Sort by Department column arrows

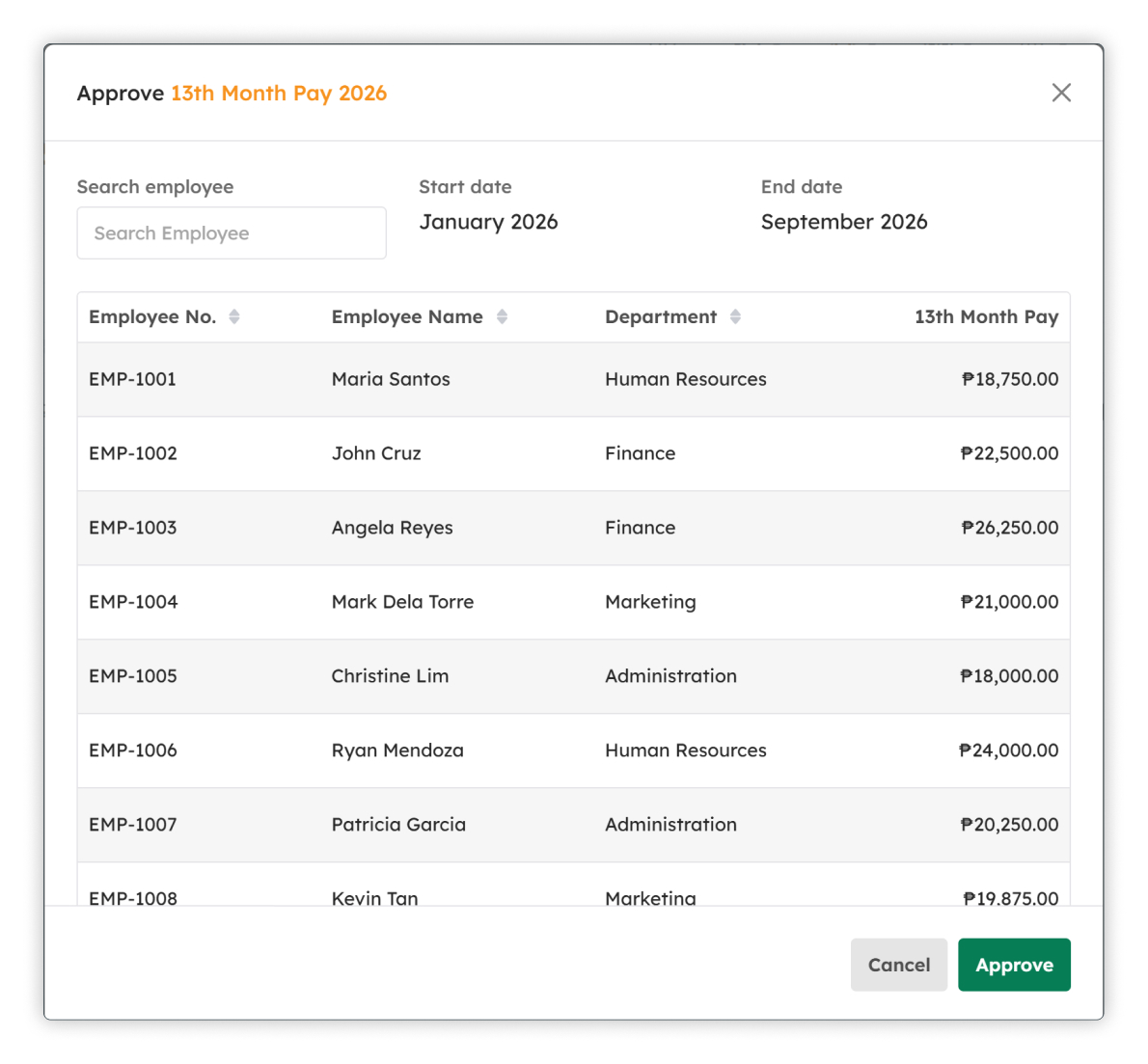click(x=735, y=316)
